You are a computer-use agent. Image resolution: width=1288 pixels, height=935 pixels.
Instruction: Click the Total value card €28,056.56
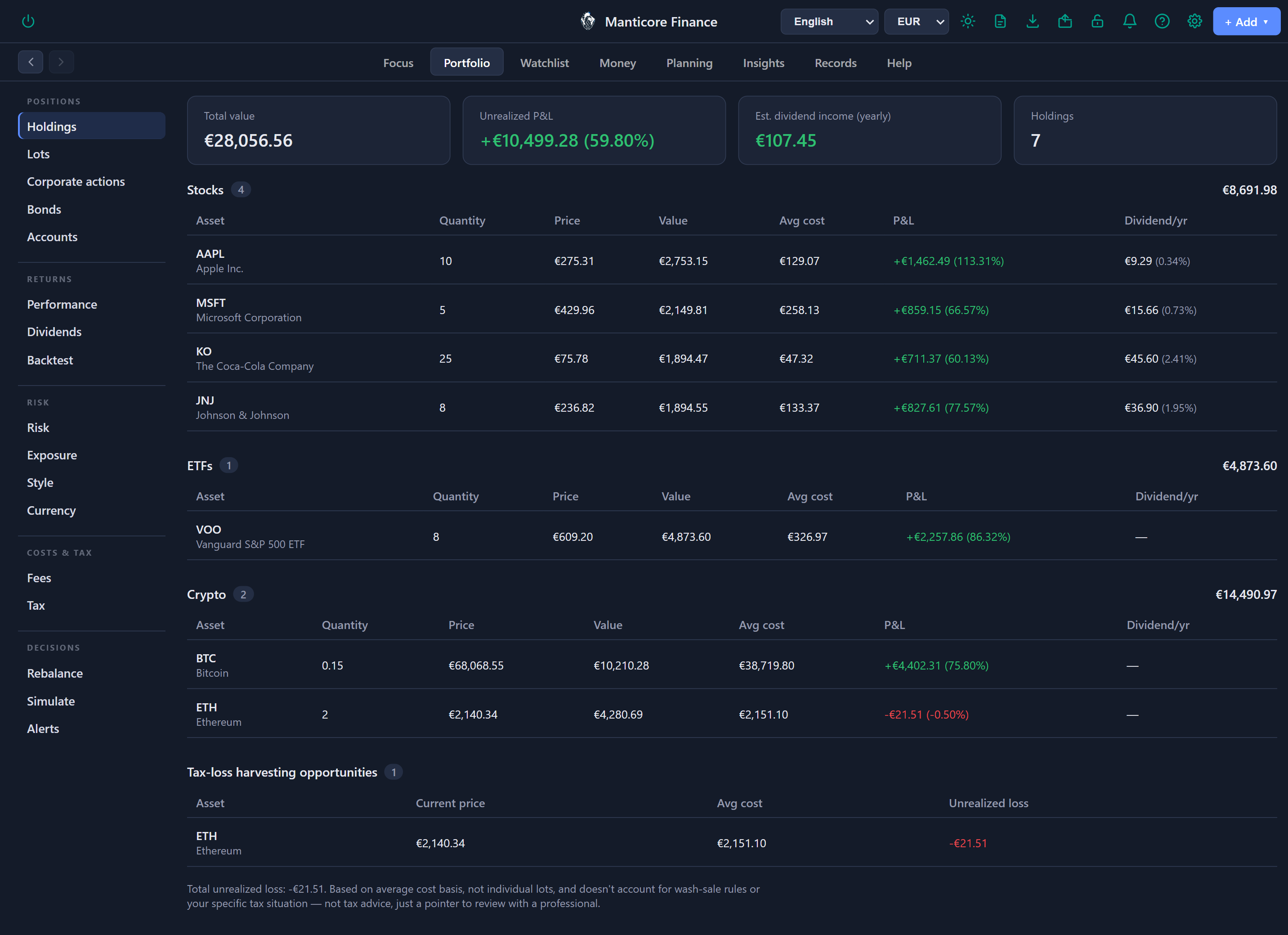318,130
